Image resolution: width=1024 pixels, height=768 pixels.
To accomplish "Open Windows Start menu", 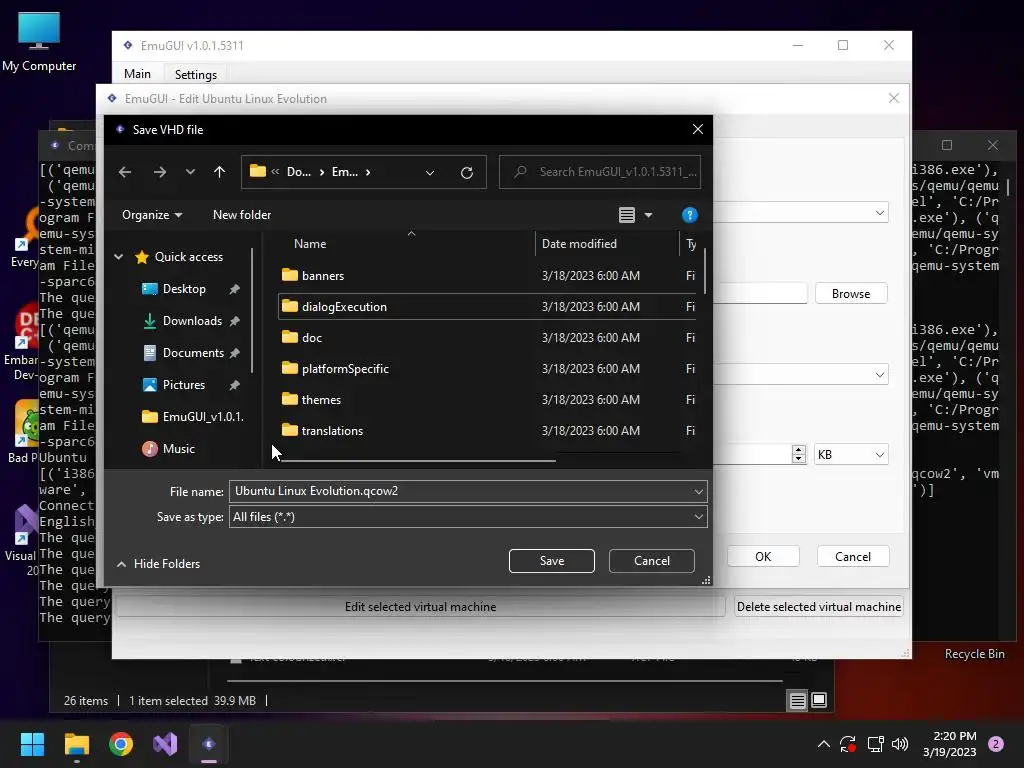I will (32, 744).
